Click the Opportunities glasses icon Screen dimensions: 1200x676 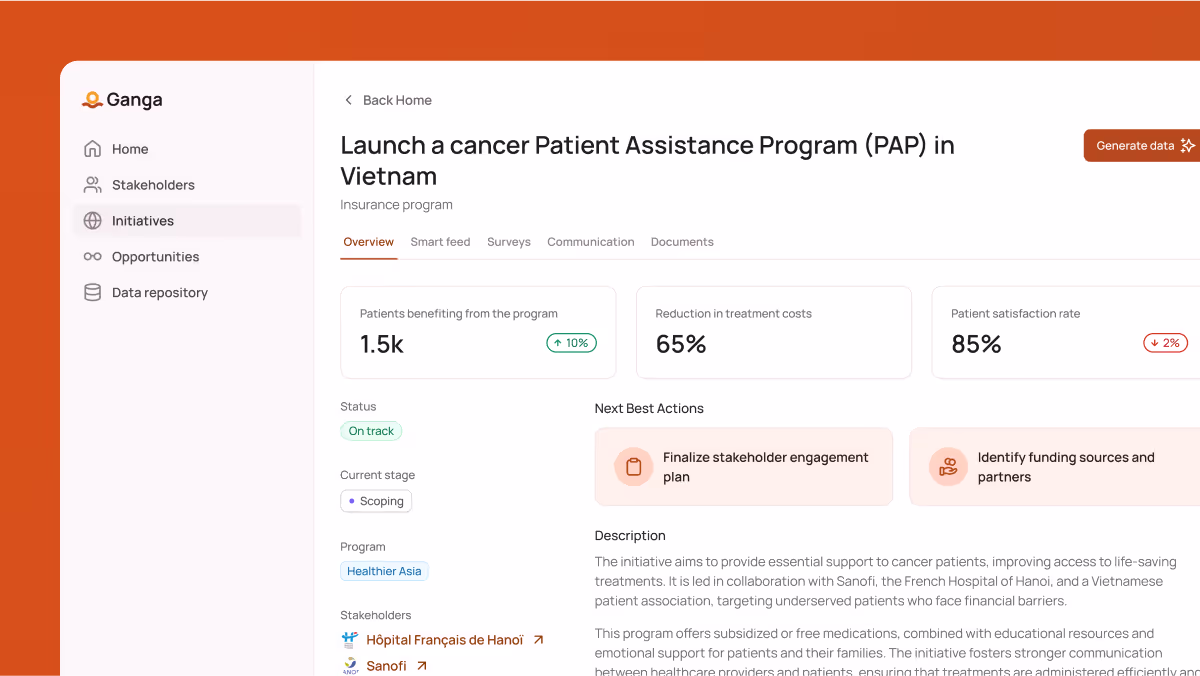[92, 257]
